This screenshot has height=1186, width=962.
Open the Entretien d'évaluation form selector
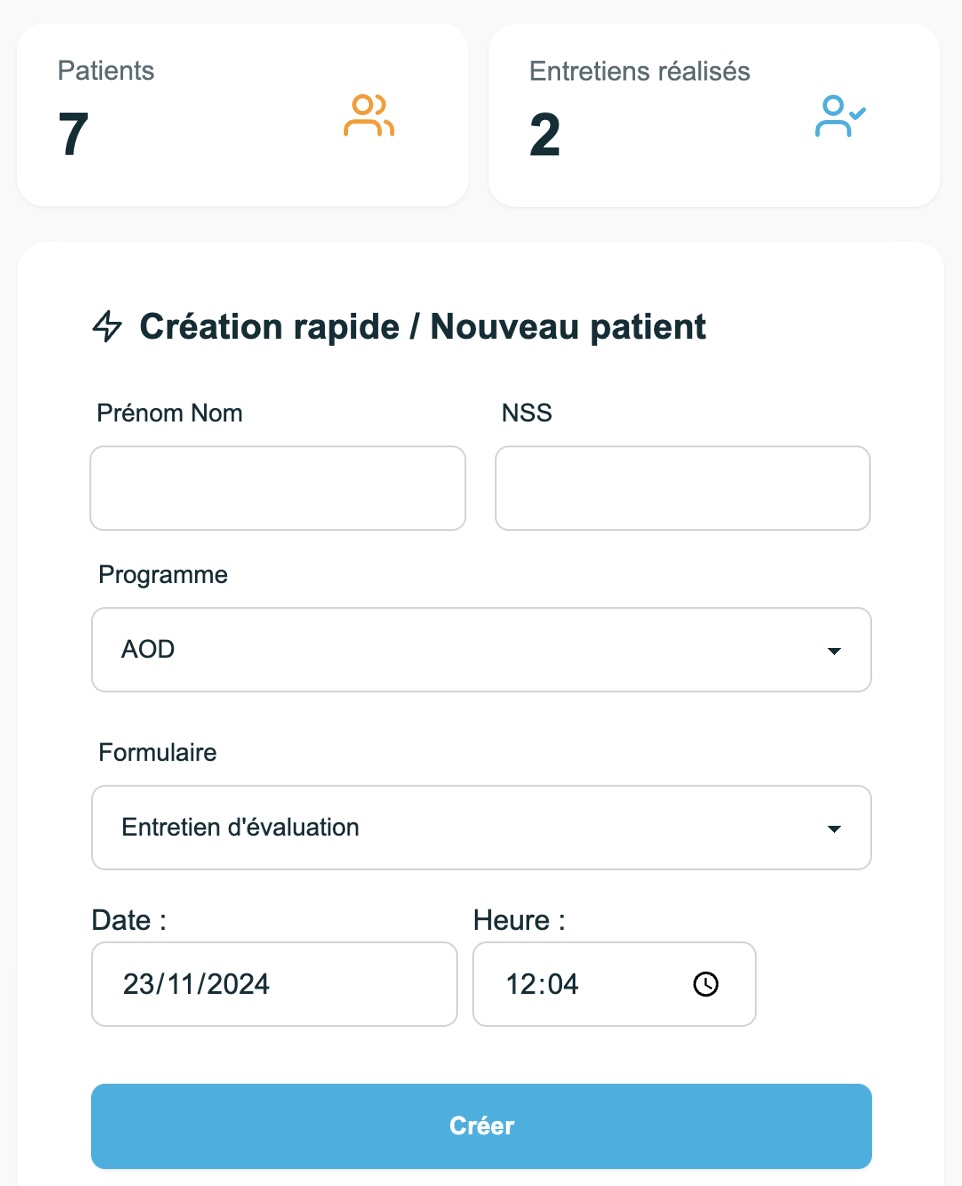[x=481, y=827]
